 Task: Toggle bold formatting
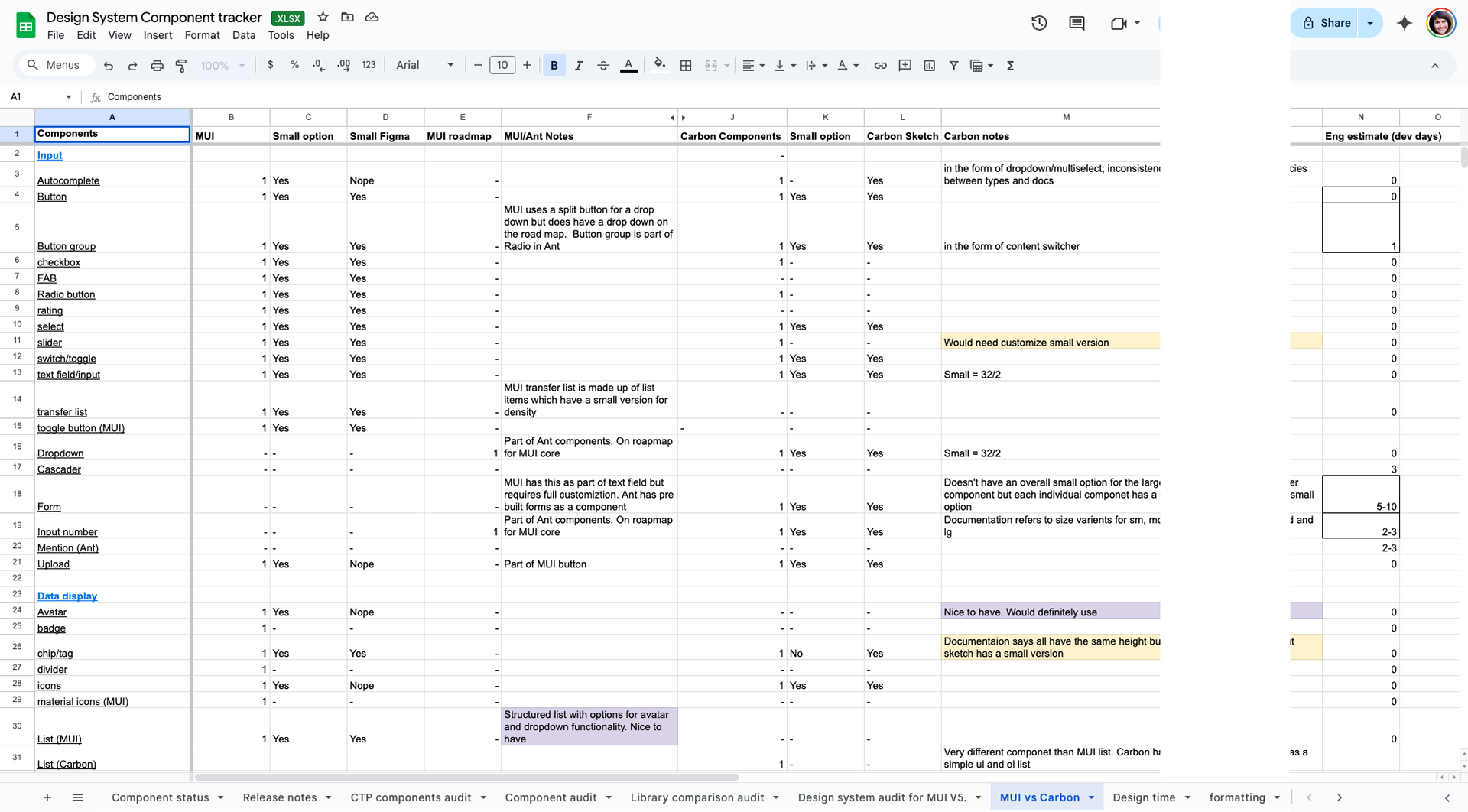pos(554,66)
